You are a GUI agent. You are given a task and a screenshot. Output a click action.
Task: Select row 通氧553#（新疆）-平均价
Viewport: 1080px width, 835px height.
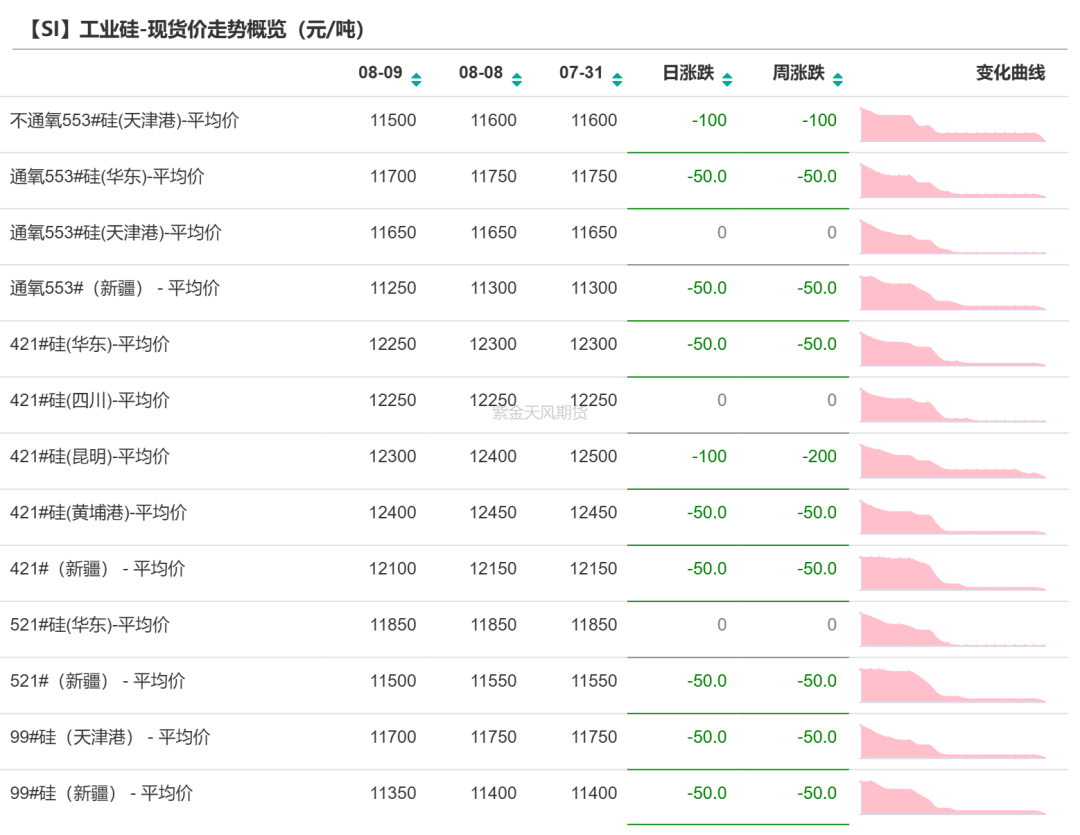(534, 293)
